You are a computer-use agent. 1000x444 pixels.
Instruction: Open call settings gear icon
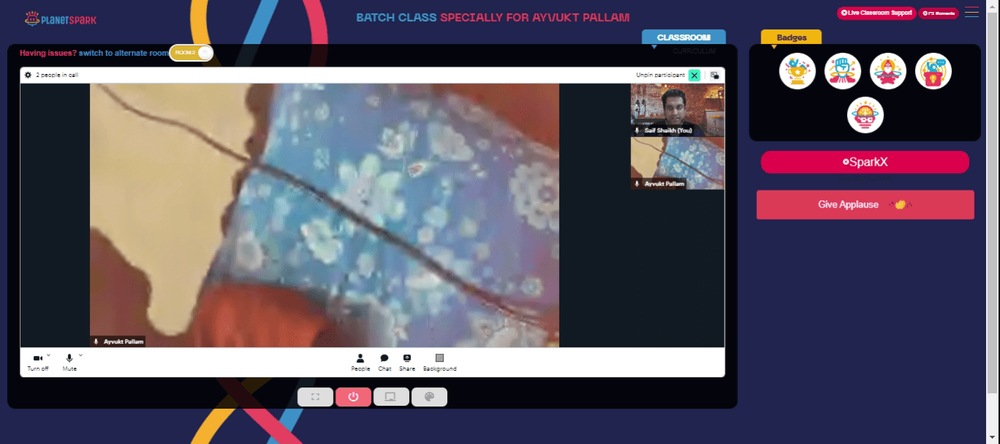click(x=28, y=75)
